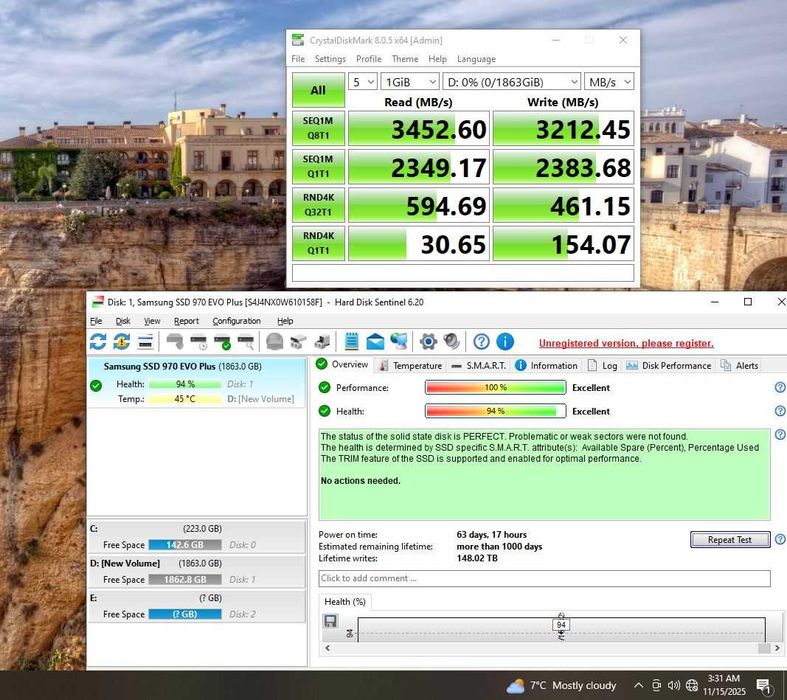Click the globe with monitor network icon
Screen dimensions: 787x700
click(399, 342)
